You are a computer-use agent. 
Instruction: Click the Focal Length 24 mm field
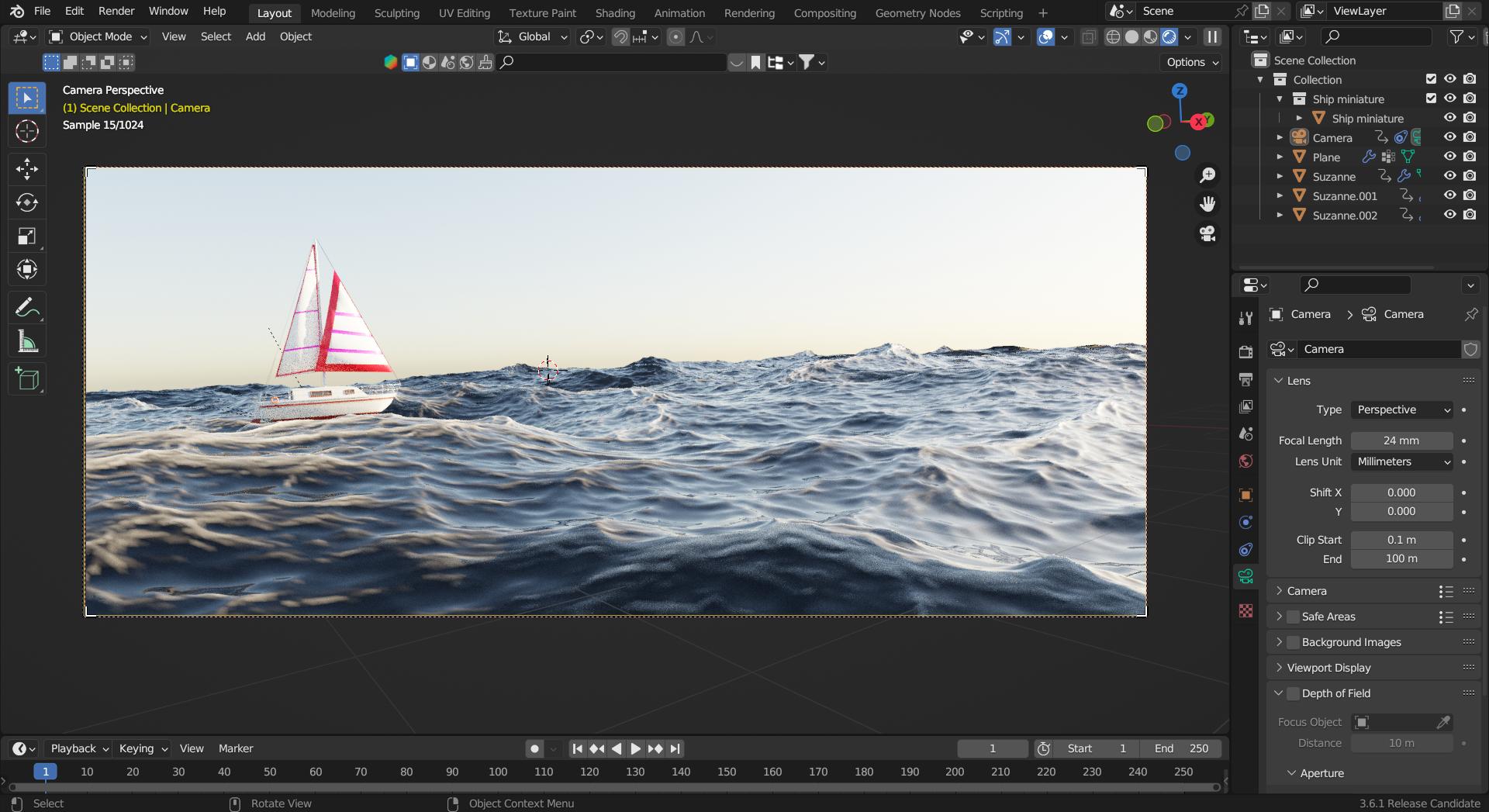click(x=1402, y=441)
